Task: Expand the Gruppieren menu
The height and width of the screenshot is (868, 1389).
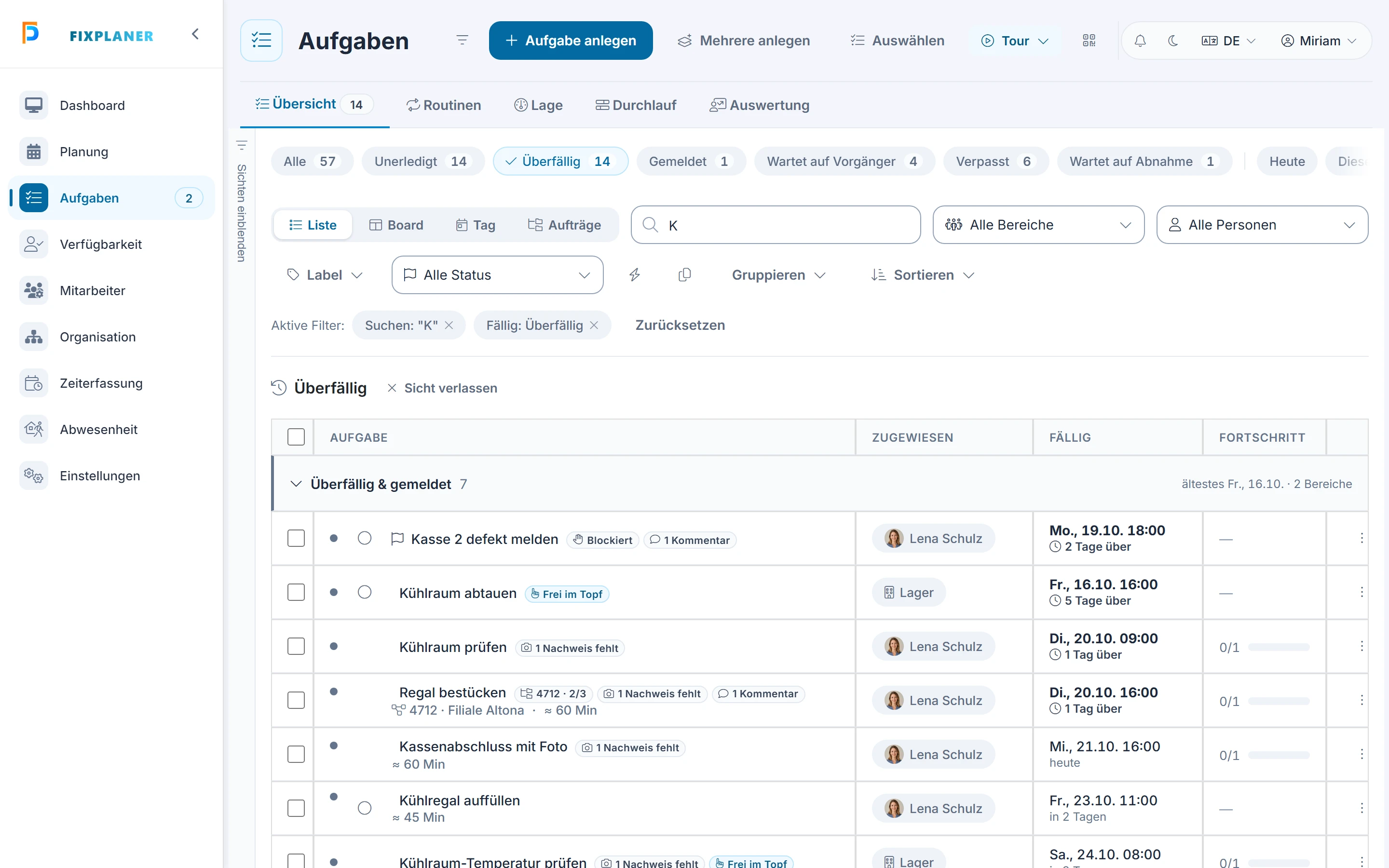Action: (778, 275)
